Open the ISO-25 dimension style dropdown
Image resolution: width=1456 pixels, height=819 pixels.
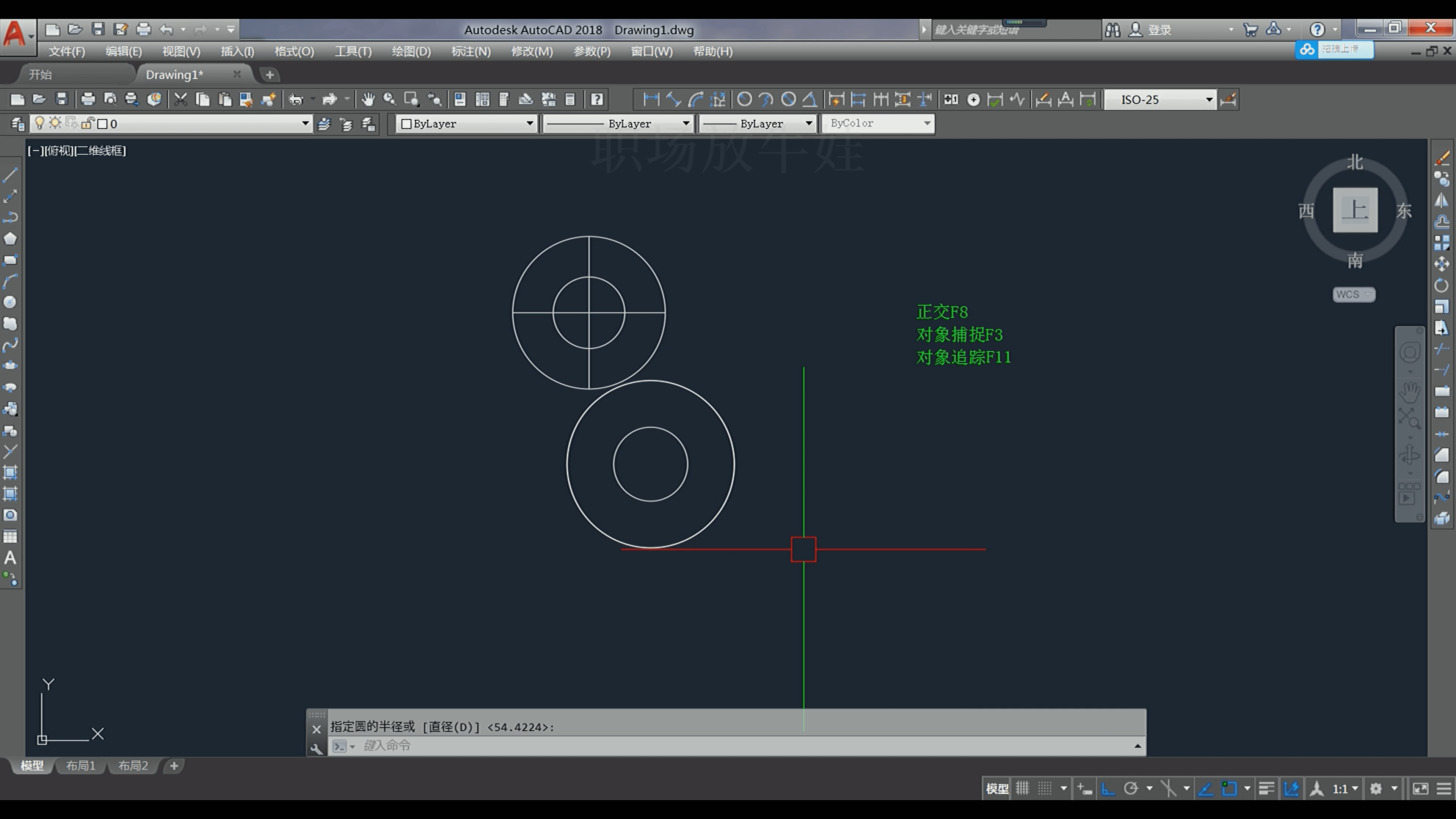pyautogui.click(x=1208, y=99)
